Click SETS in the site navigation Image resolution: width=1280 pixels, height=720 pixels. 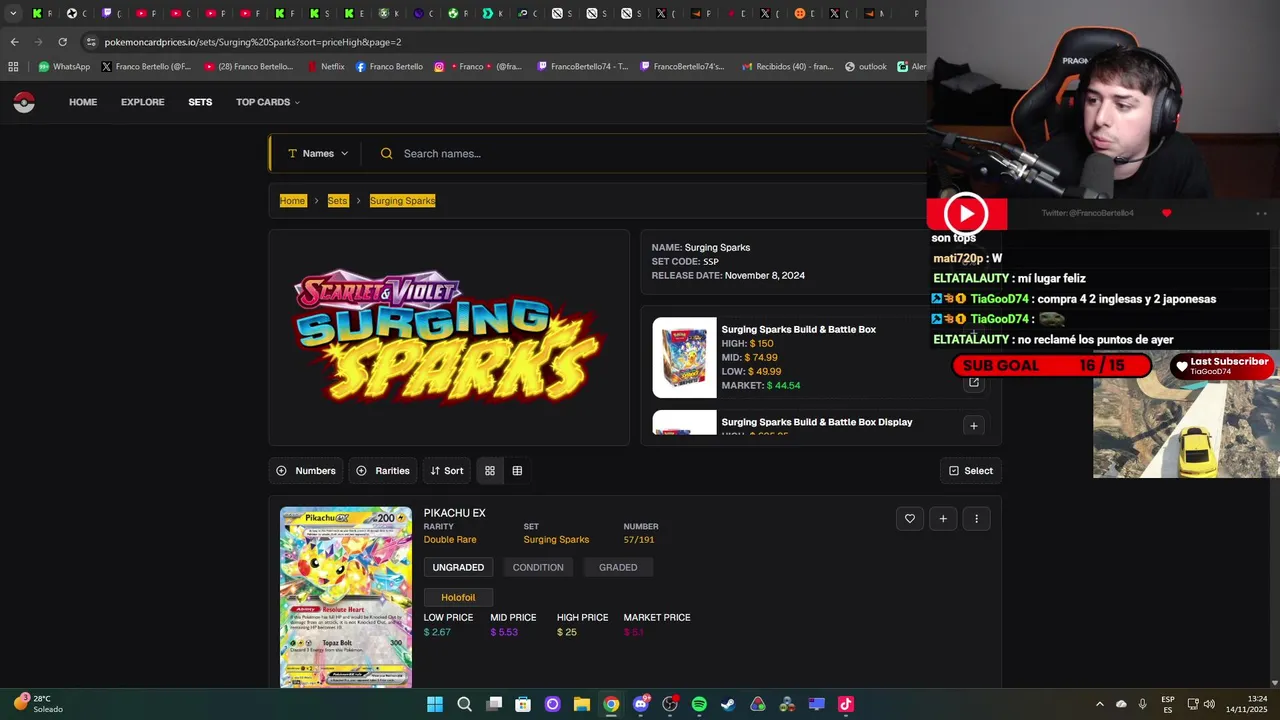(200, 102)
